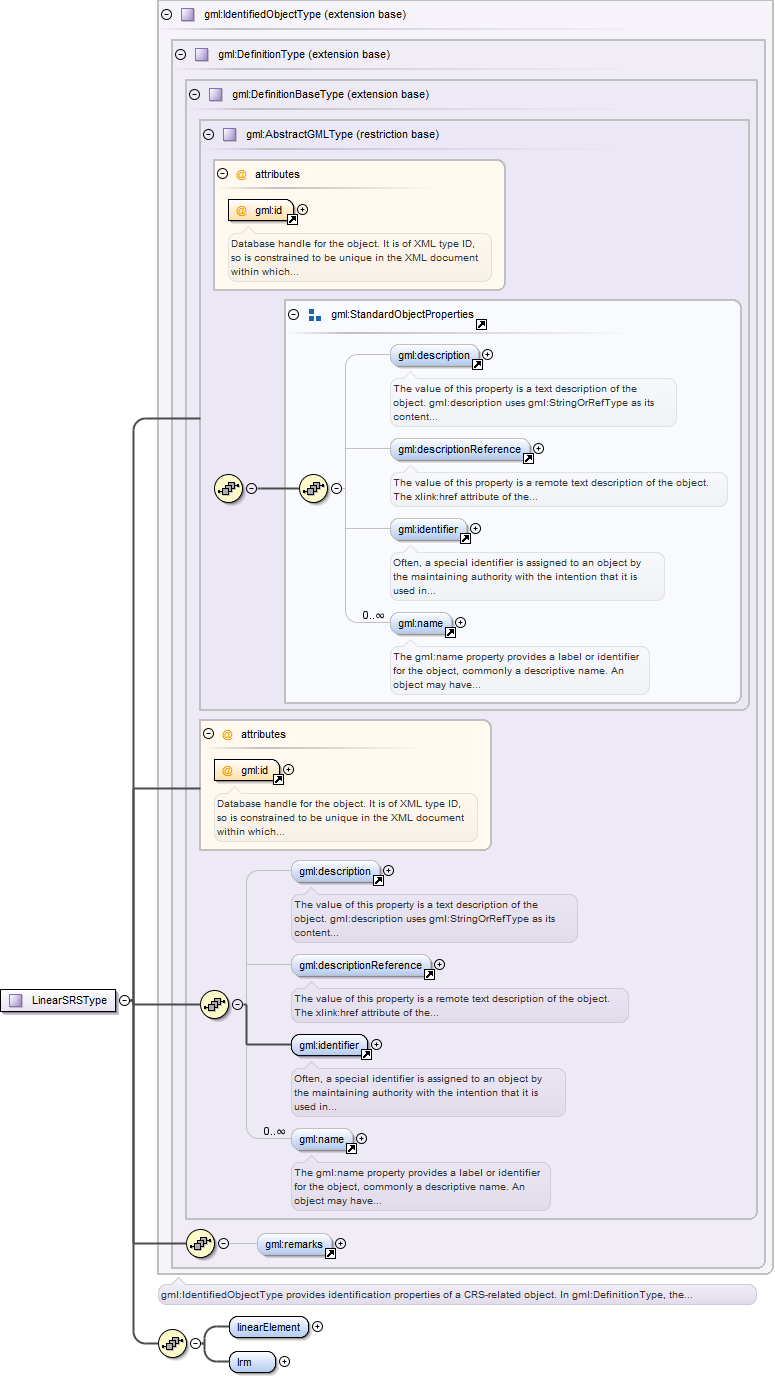The width and height of the screenshot is (775, 1378).
Task: Click the gml:AbstractGMLType purple type icon
Action: point(229,134)
